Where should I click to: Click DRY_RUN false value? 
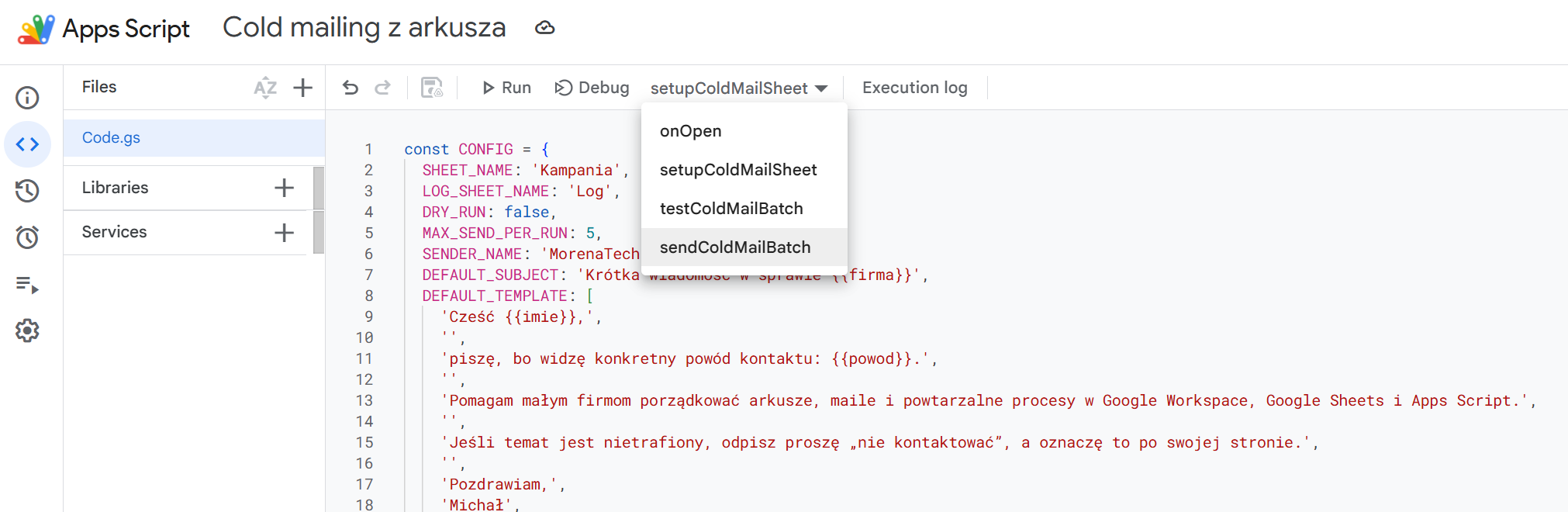(527, 212)
